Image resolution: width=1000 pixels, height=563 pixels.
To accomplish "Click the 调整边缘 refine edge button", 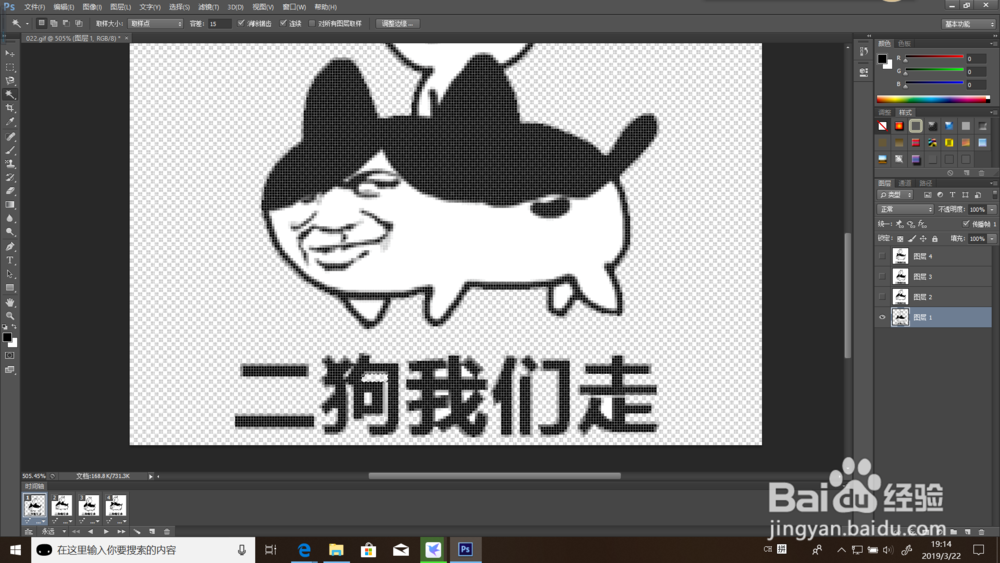I will pos(397,23).
